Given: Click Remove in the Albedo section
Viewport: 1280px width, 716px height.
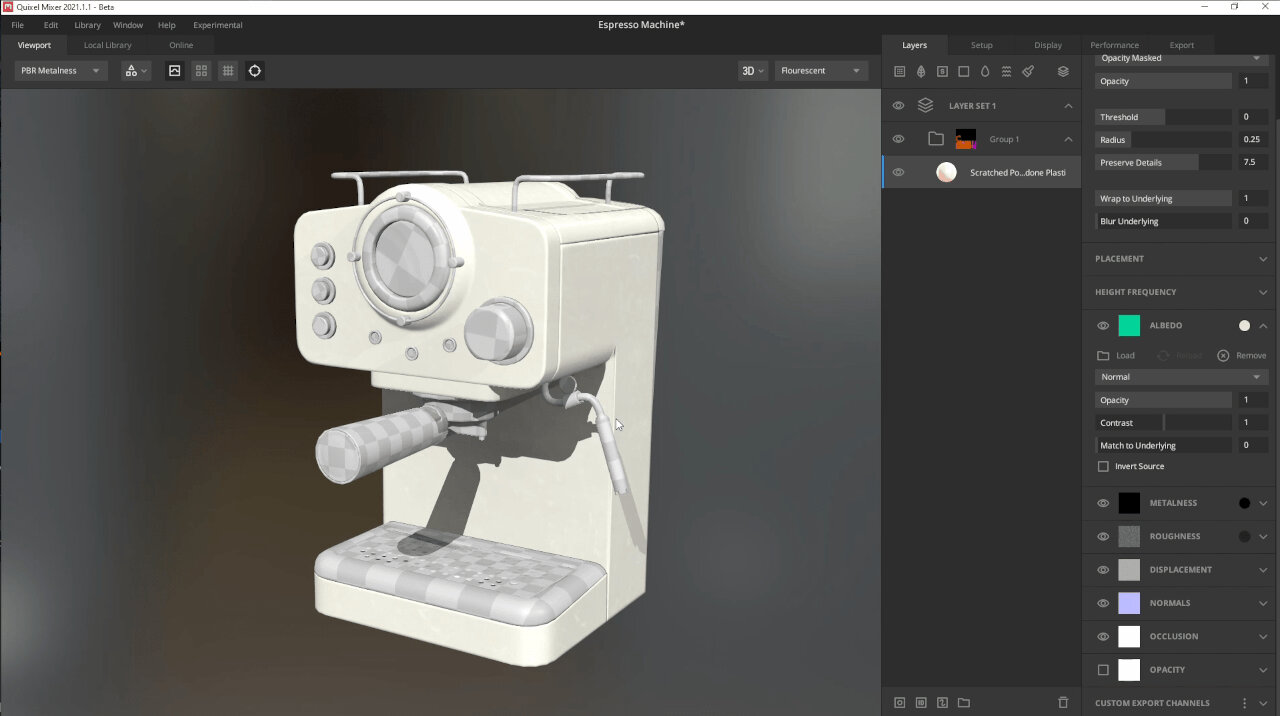Looking at the screenshot, I should 1241,355.
